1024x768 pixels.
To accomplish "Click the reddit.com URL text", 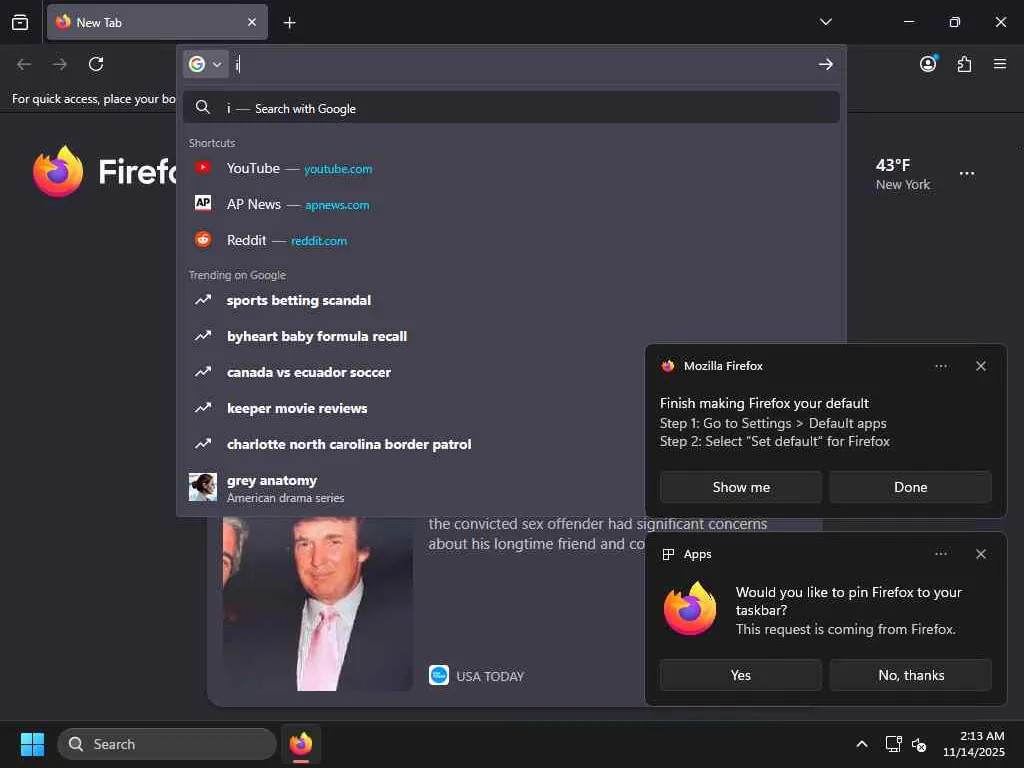I will (319, 241).
